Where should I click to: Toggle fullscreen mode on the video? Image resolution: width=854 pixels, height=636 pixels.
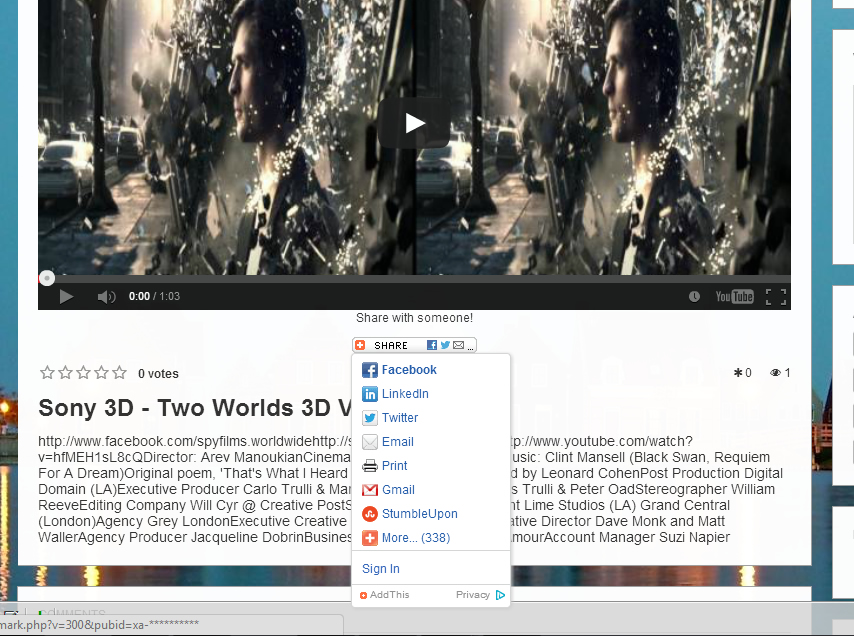[x=776, y=296]
